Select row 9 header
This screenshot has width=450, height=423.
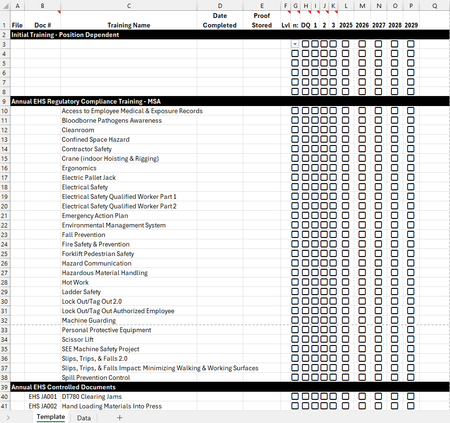pyautogui.click(x=5, y=101)
